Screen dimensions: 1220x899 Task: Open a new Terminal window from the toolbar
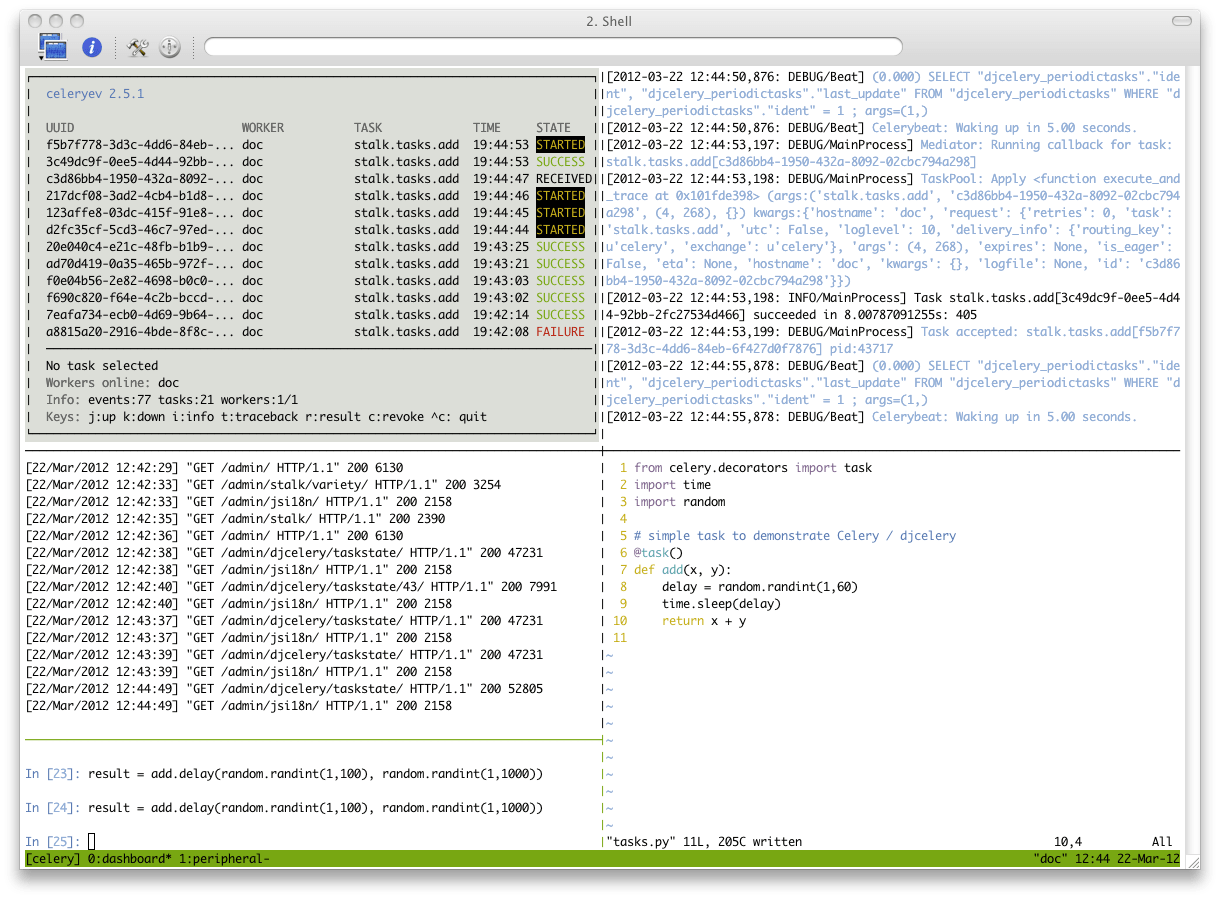coord(52,44)
